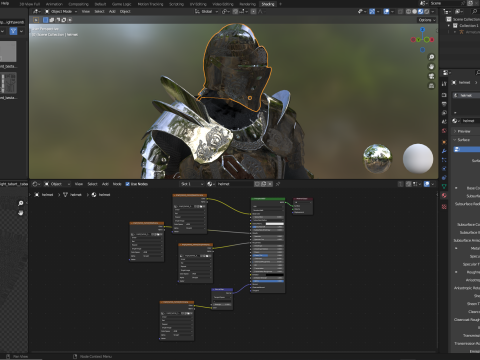The height and width of the screenshot is (360, 480).
Task: Select helmet material slot in list
Action: pyautogui.click(x=466, y=95)
